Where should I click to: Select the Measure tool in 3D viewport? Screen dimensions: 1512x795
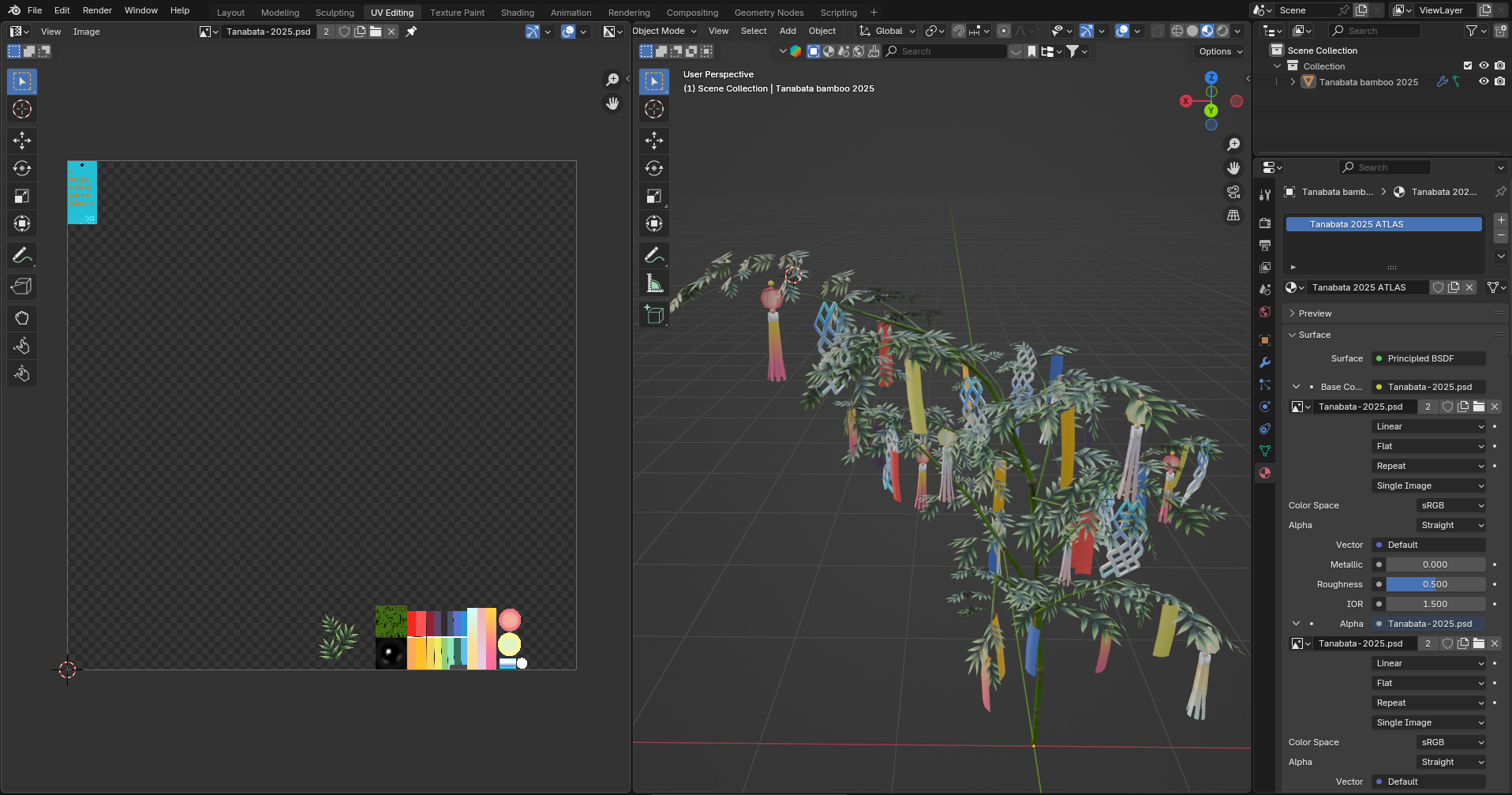pos(654,283)
